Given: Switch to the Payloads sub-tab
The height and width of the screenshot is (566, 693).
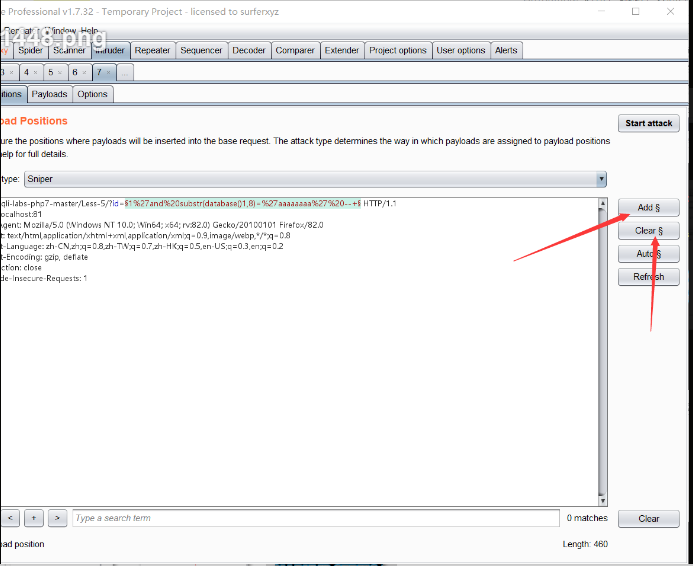Looking at the screenshot, I should pyautogui.click(x=50, y=94).
